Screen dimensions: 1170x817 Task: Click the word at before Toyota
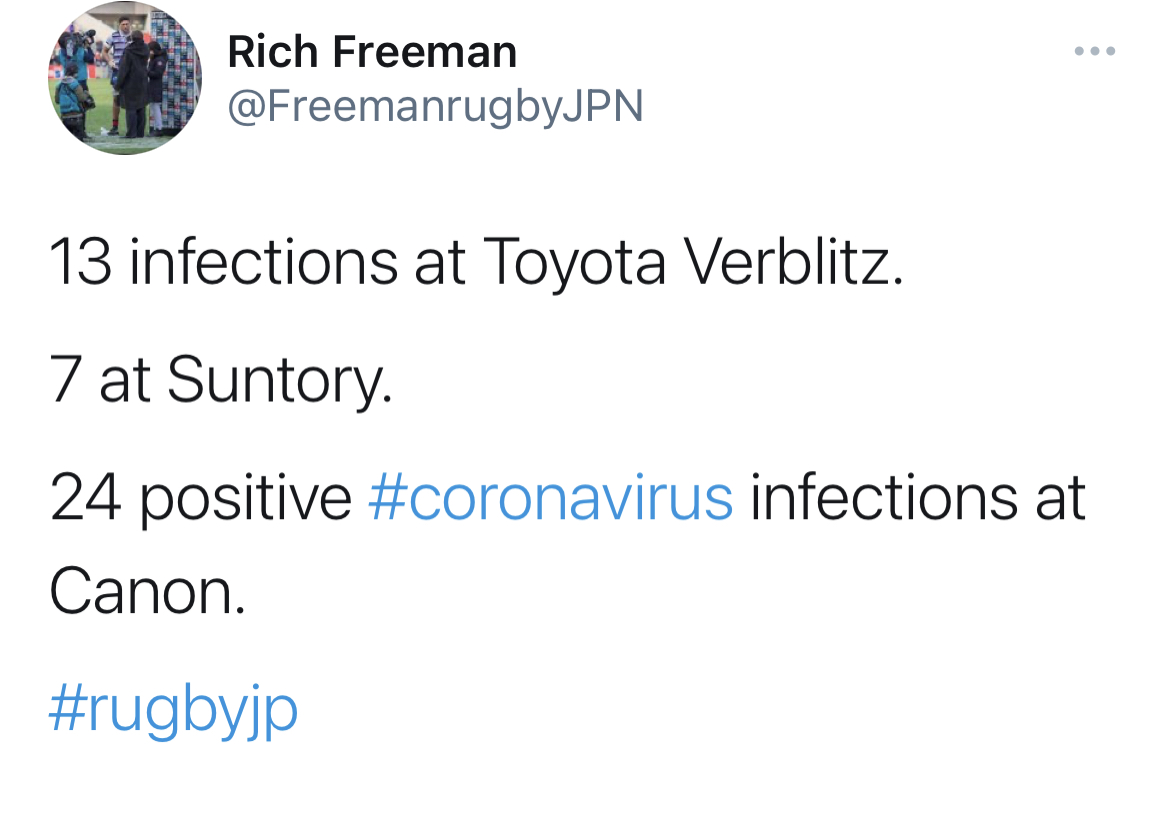(x=441, y=263)
